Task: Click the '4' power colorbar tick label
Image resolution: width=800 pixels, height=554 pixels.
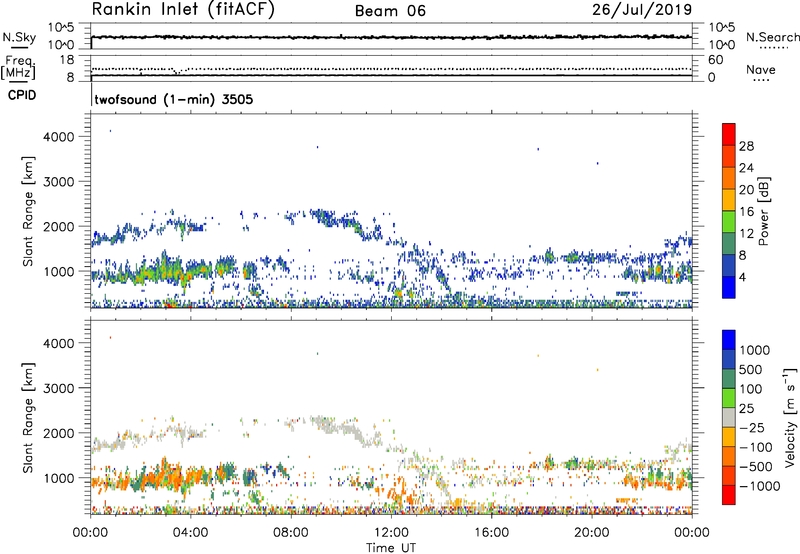Action: (x=742, y=278)
